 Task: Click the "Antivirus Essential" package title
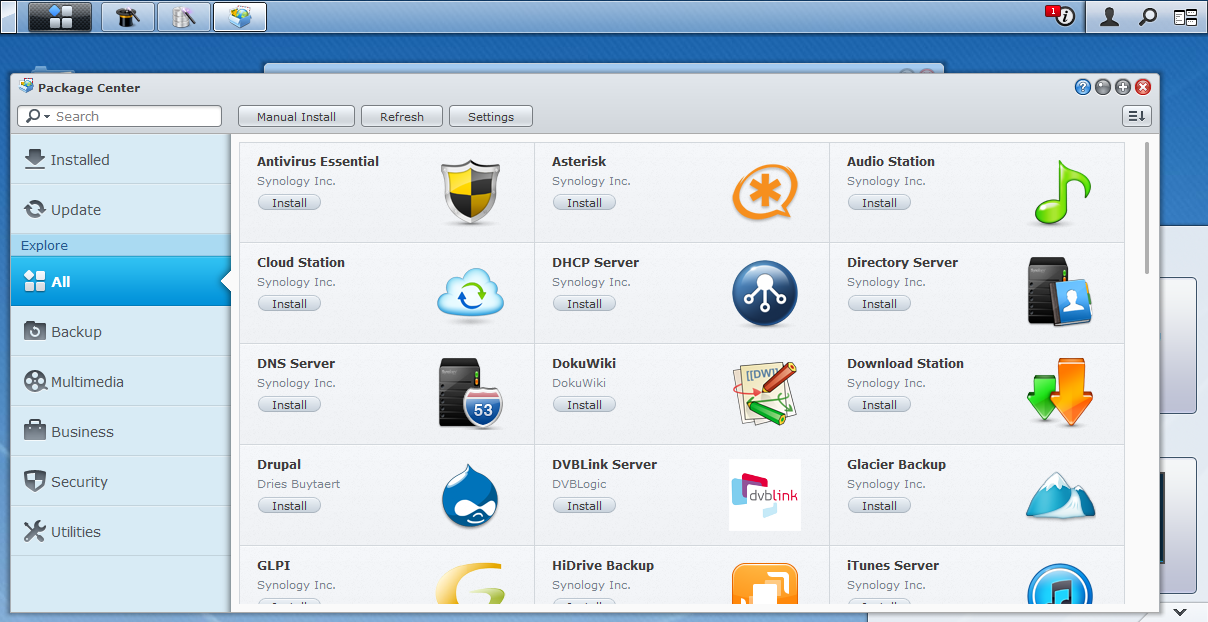318,161
